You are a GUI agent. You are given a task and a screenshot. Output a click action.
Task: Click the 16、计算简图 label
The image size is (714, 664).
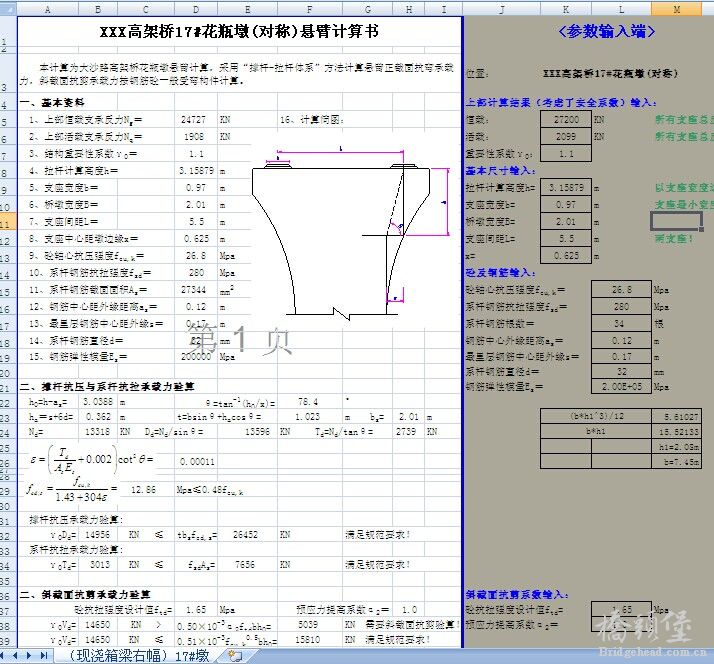[312, 119]
